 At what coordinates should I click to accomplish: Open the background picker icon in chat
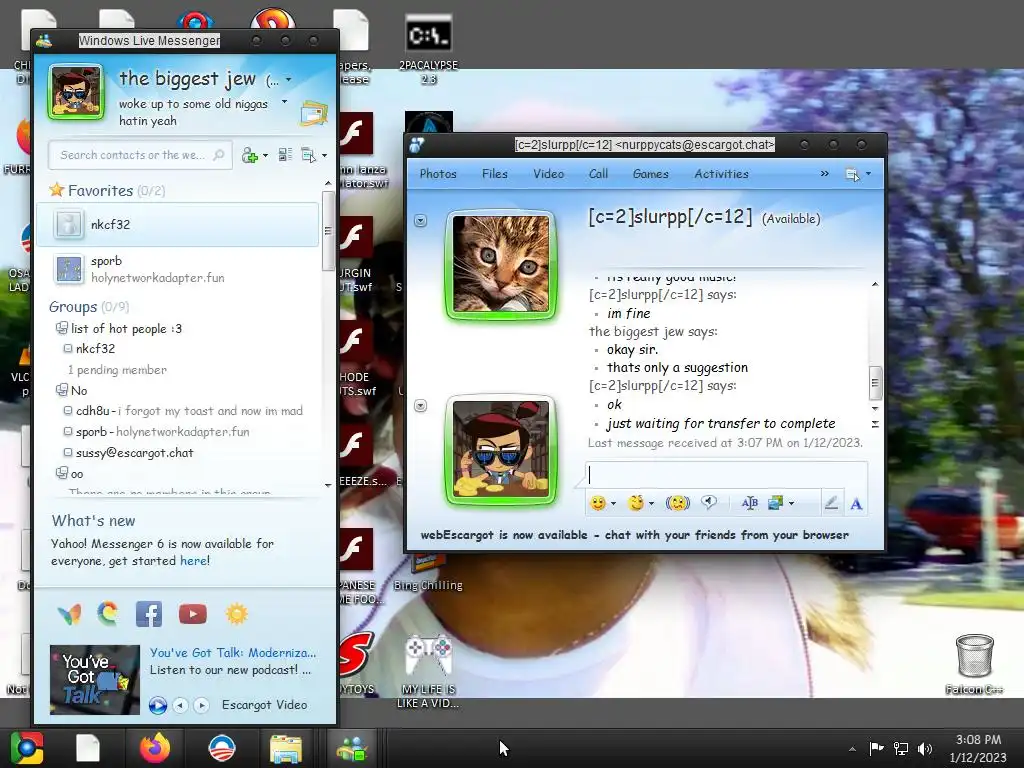[776, 503]
